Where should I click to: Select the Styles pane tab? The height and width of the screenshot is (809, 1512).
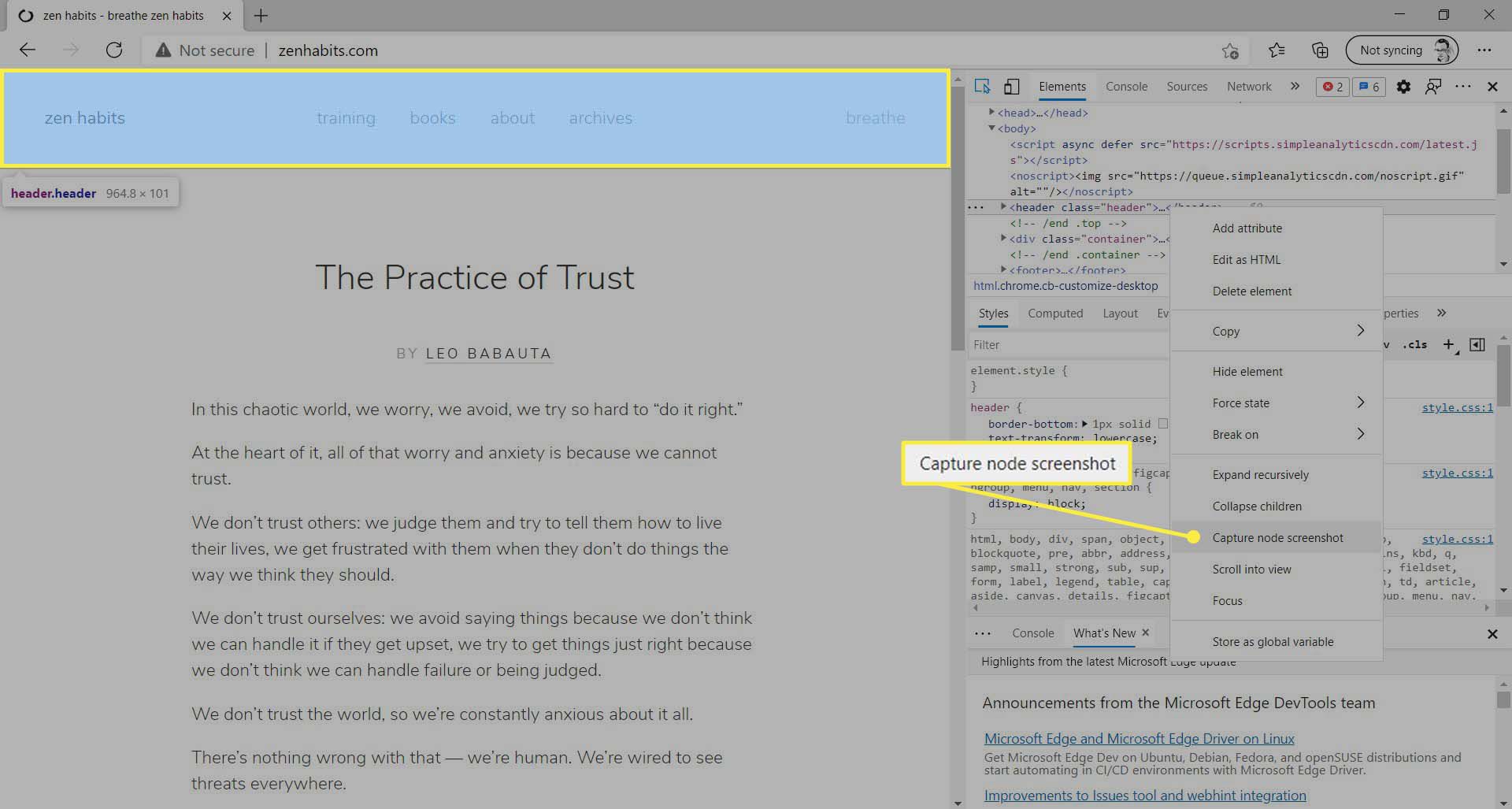click(993, 314)
